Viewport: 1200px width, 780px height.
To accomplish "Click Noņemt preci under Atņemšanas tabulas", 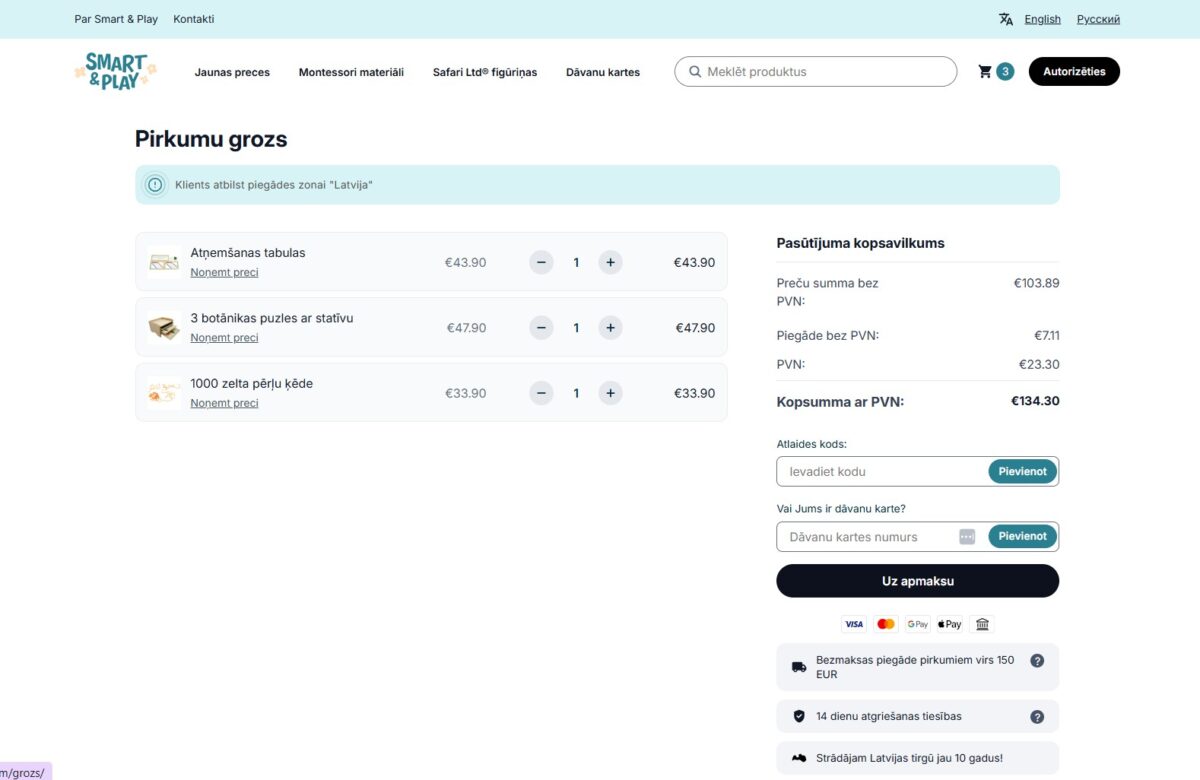I will [x=224, y=272].
